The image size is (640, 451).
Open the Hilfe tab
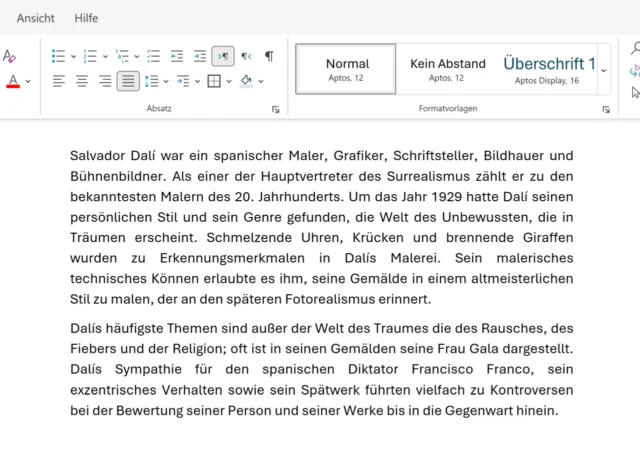86,18
